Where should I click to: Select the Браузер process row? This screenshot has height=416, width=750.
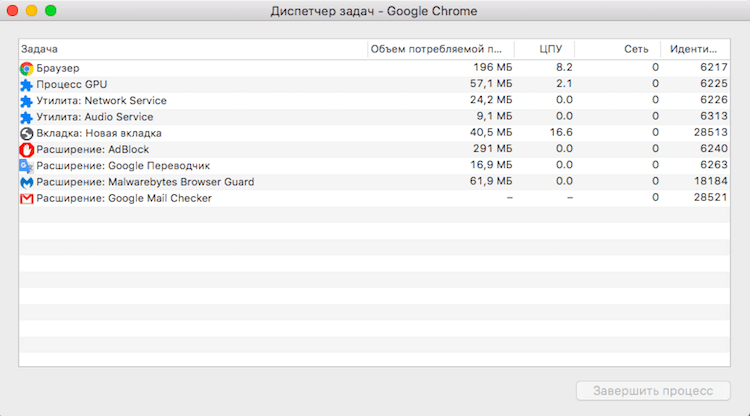pyautogui.click(x=200, y=68)
